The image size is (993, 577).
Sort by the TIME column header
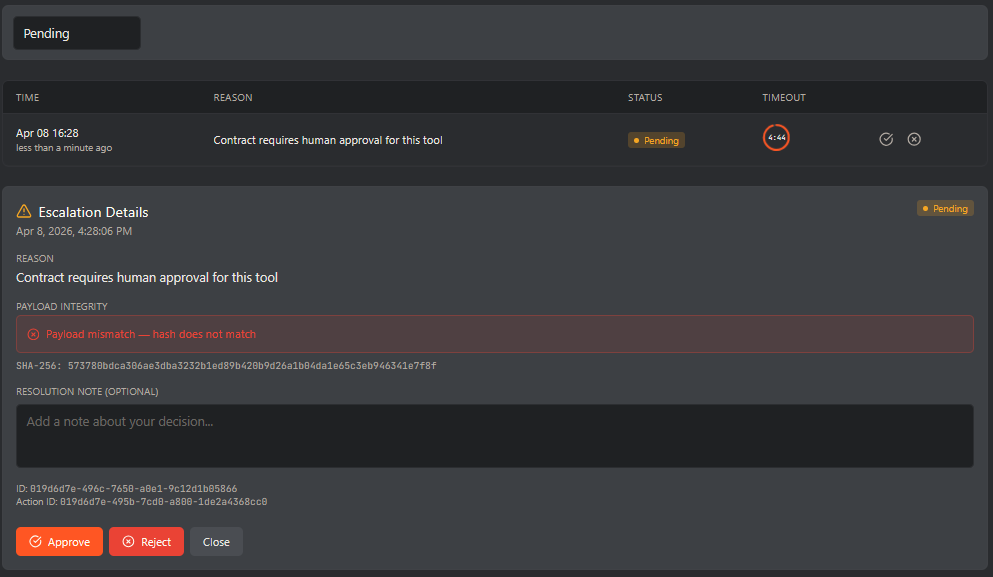[x=28, y=98]
